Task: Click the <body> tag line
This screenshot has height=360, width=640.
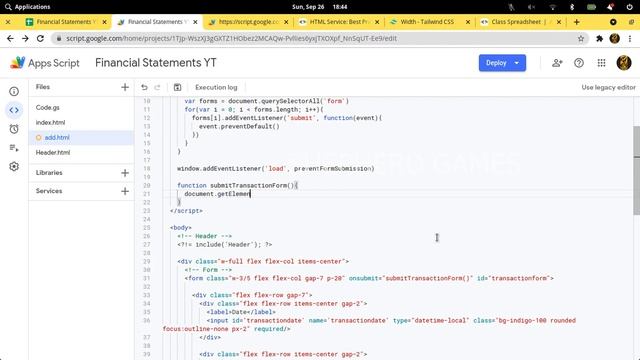Action: [181, 228]
